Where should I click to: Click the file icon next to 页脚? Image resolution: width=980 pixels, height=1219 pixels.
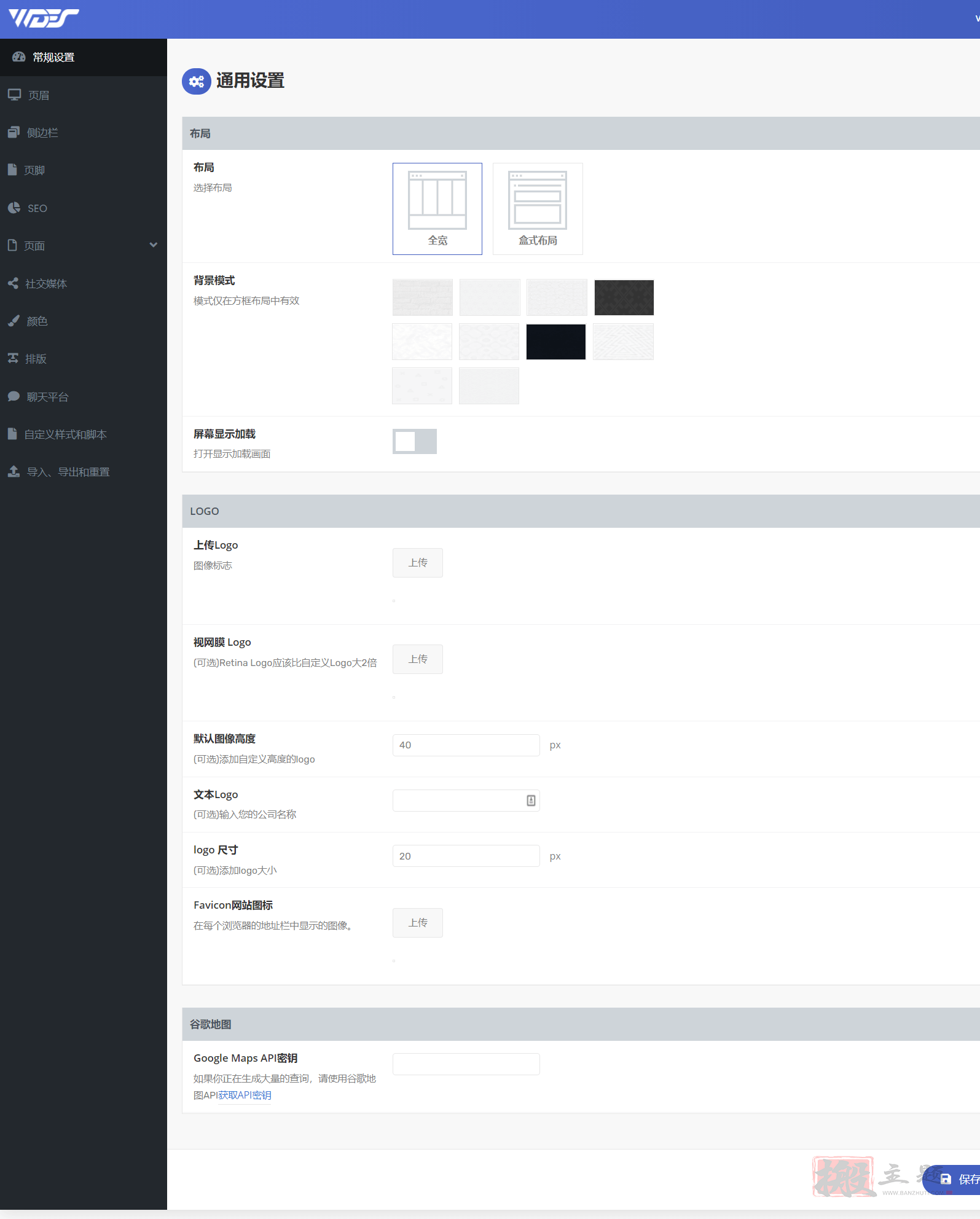[12, 170]
